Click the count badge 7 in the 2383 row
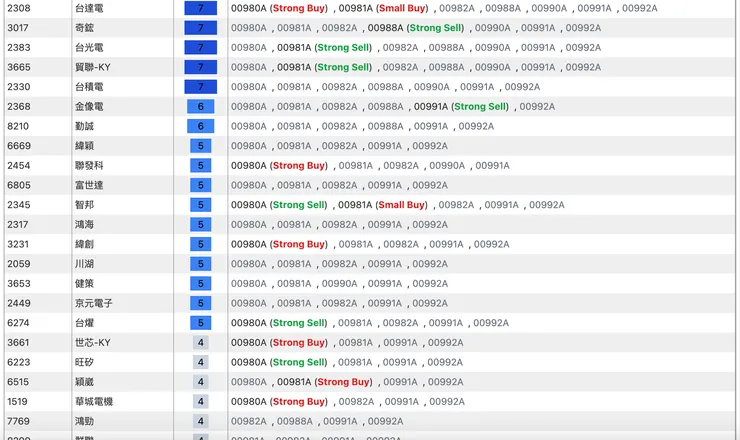The width and height of the screenshot is (740, 440). point(201,48)
